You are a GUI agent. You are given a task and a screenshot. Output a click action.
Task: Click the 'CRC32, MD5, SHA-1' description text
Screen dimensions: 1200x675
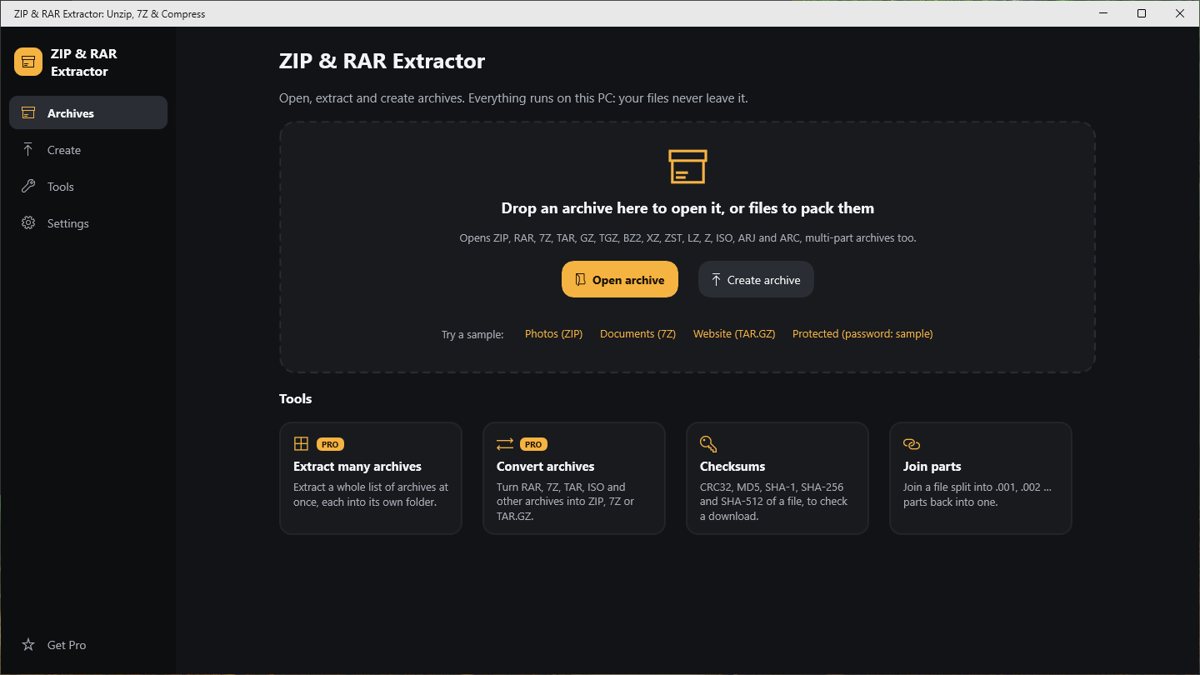click(774, 502)
